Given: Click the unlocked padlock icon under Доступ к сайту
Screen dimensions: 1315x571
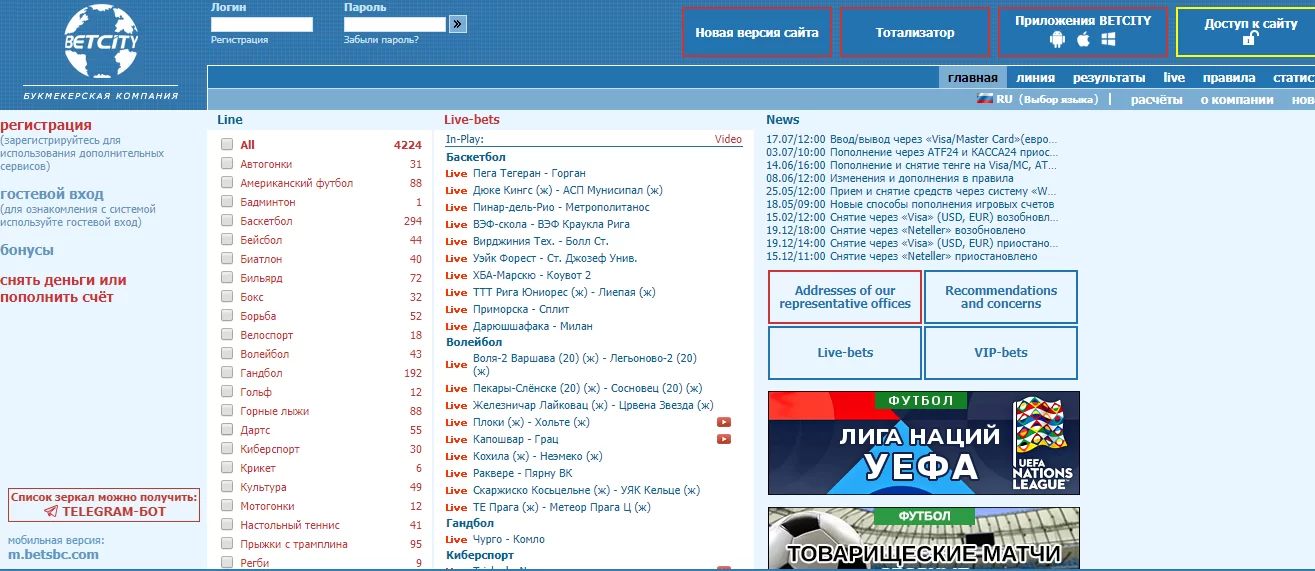Looking at the screenshot, I should [x=1250, y=39].
